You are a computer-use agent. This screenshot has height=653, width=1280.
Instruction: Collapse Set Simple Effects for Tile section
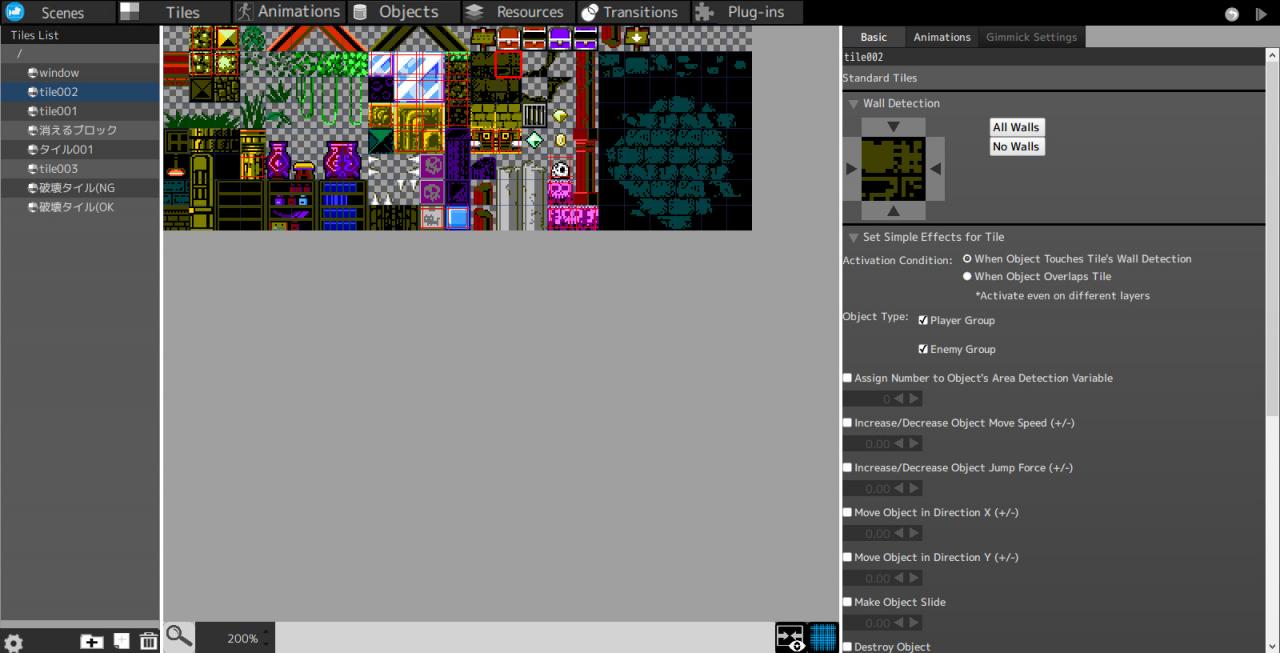853,237
